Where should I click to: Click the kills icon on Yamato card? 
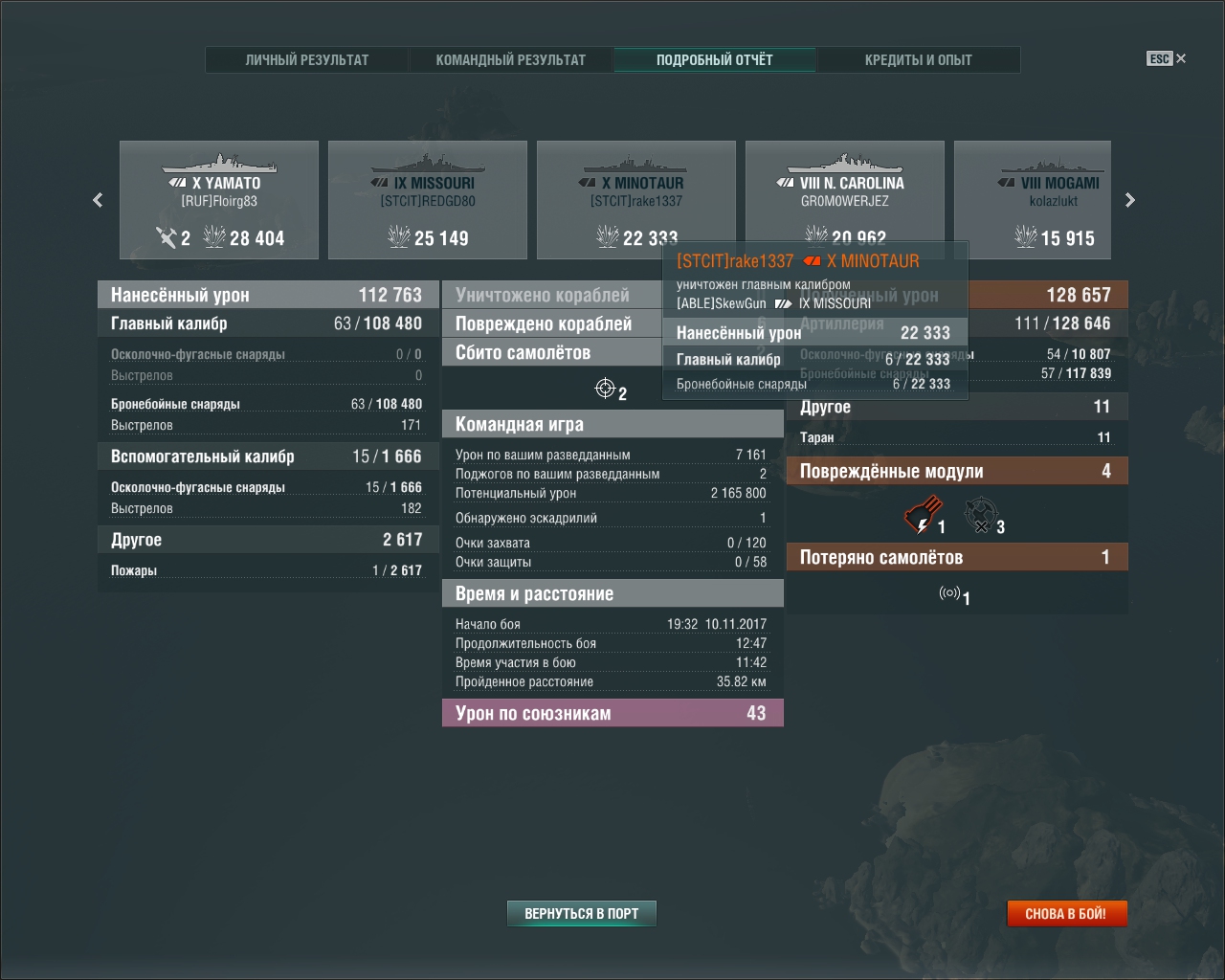(167, 237)
